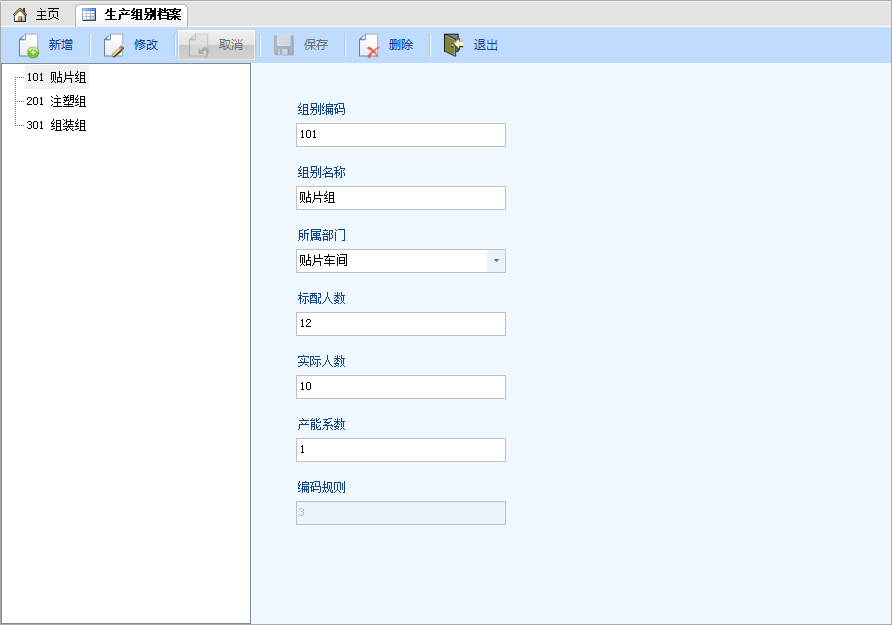
Task: Click the 组别名称 label text
Action: point(321,172)
